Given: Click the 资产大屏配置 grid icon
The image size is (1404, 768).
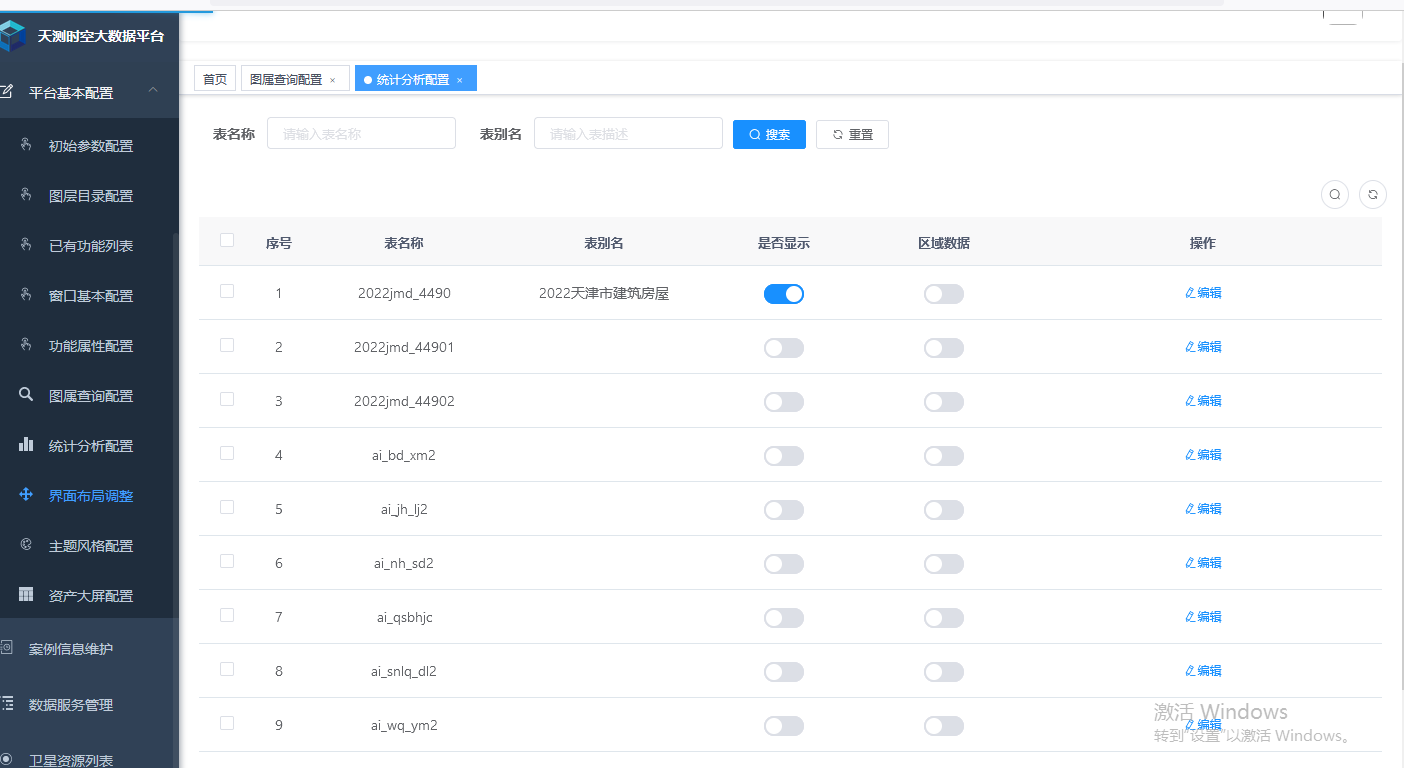Looking at the screenshot, I should 25,595.
